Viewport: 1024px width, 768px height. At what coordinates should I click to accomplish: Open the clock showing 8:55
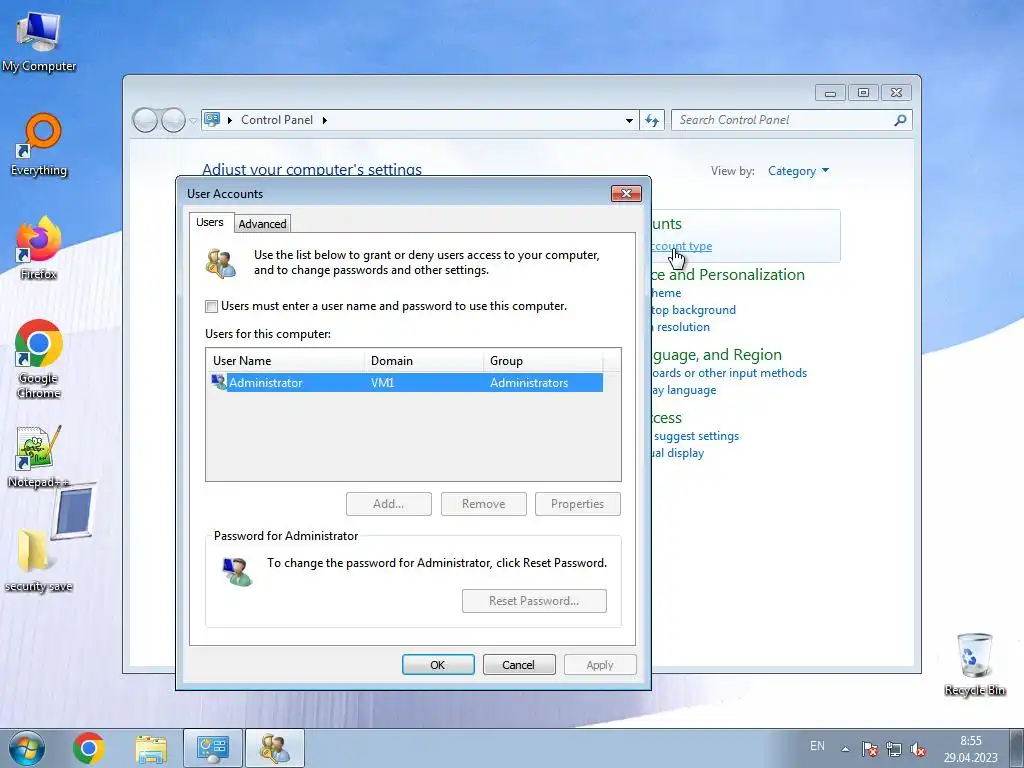coord(970,749)
